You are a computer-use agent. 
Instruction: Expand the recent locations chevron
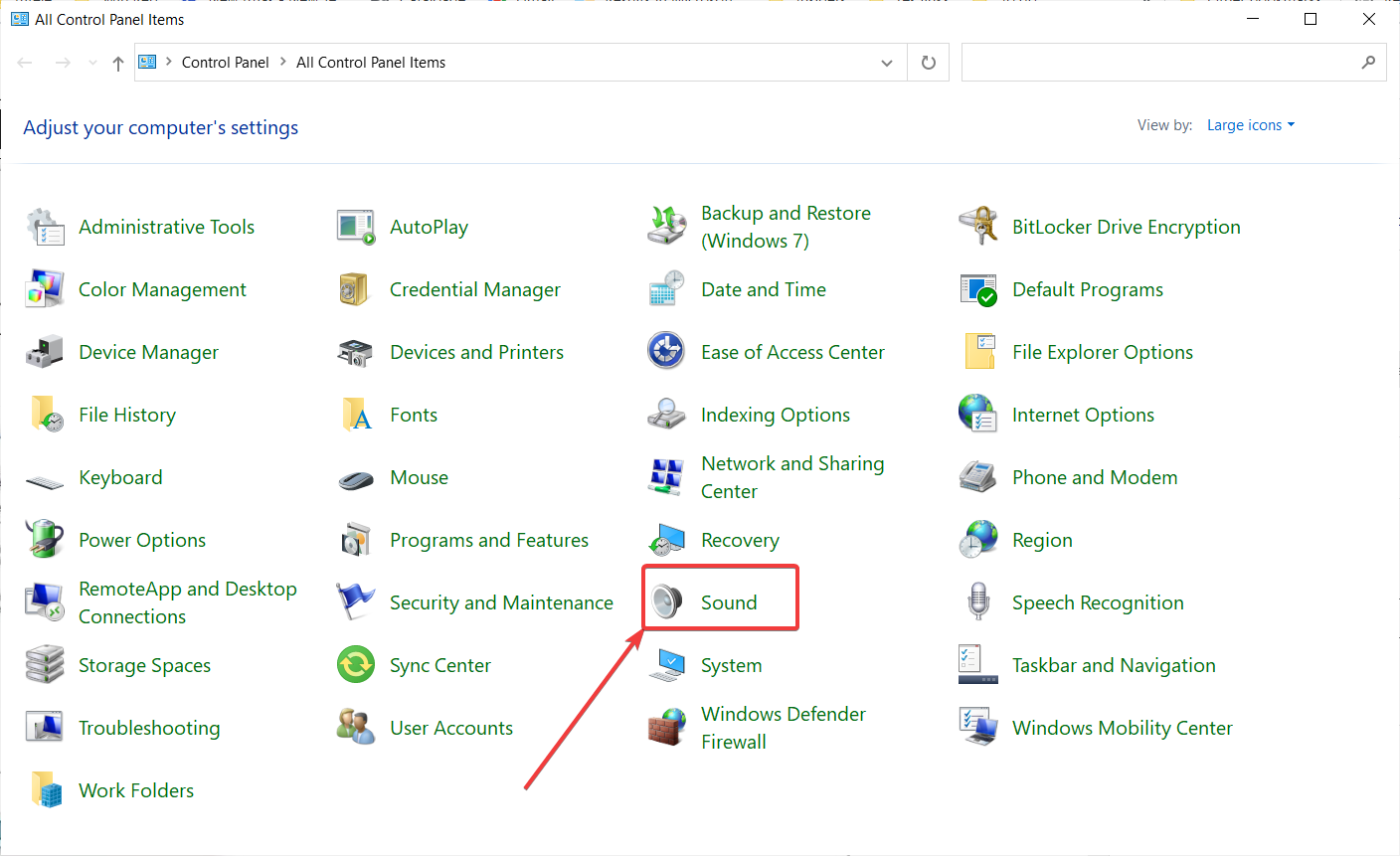(x=92, y=63)
